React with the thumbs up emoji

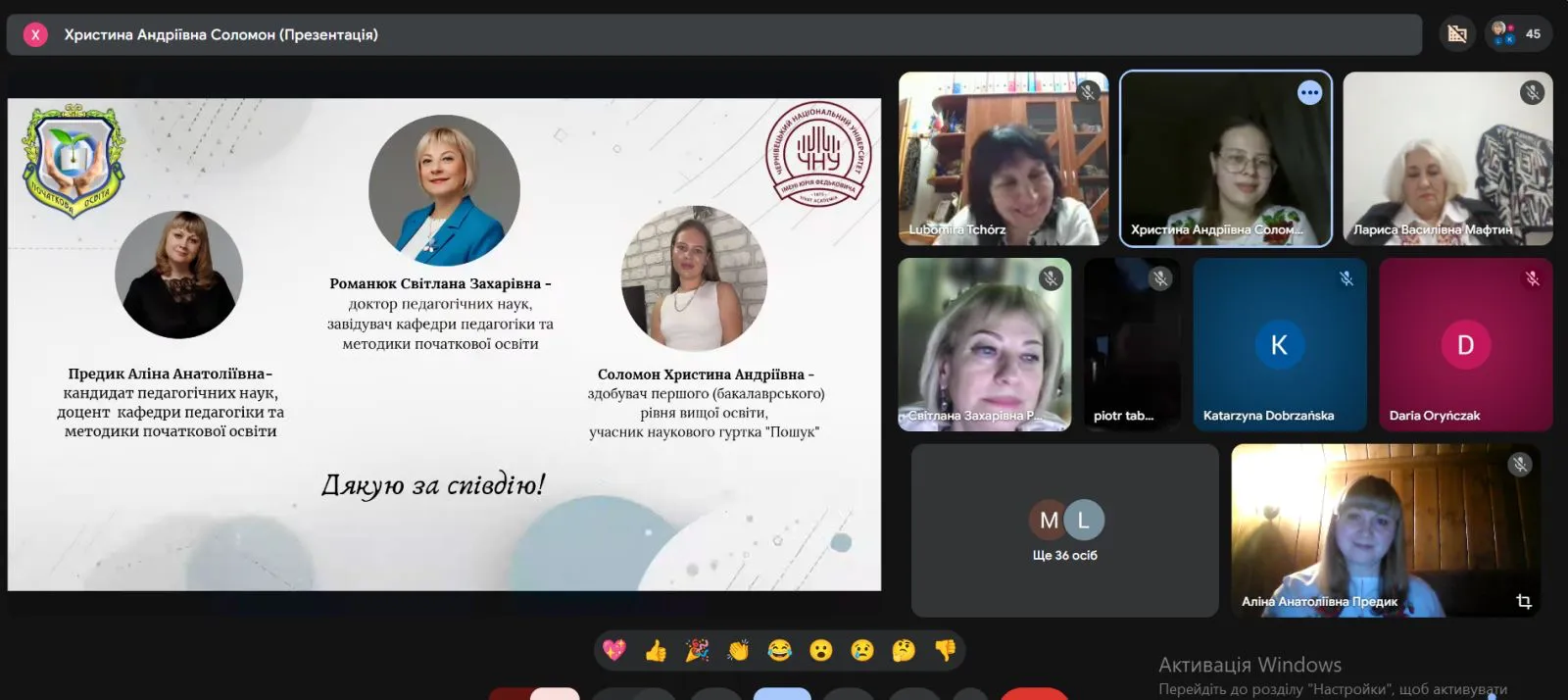(656, 650)
